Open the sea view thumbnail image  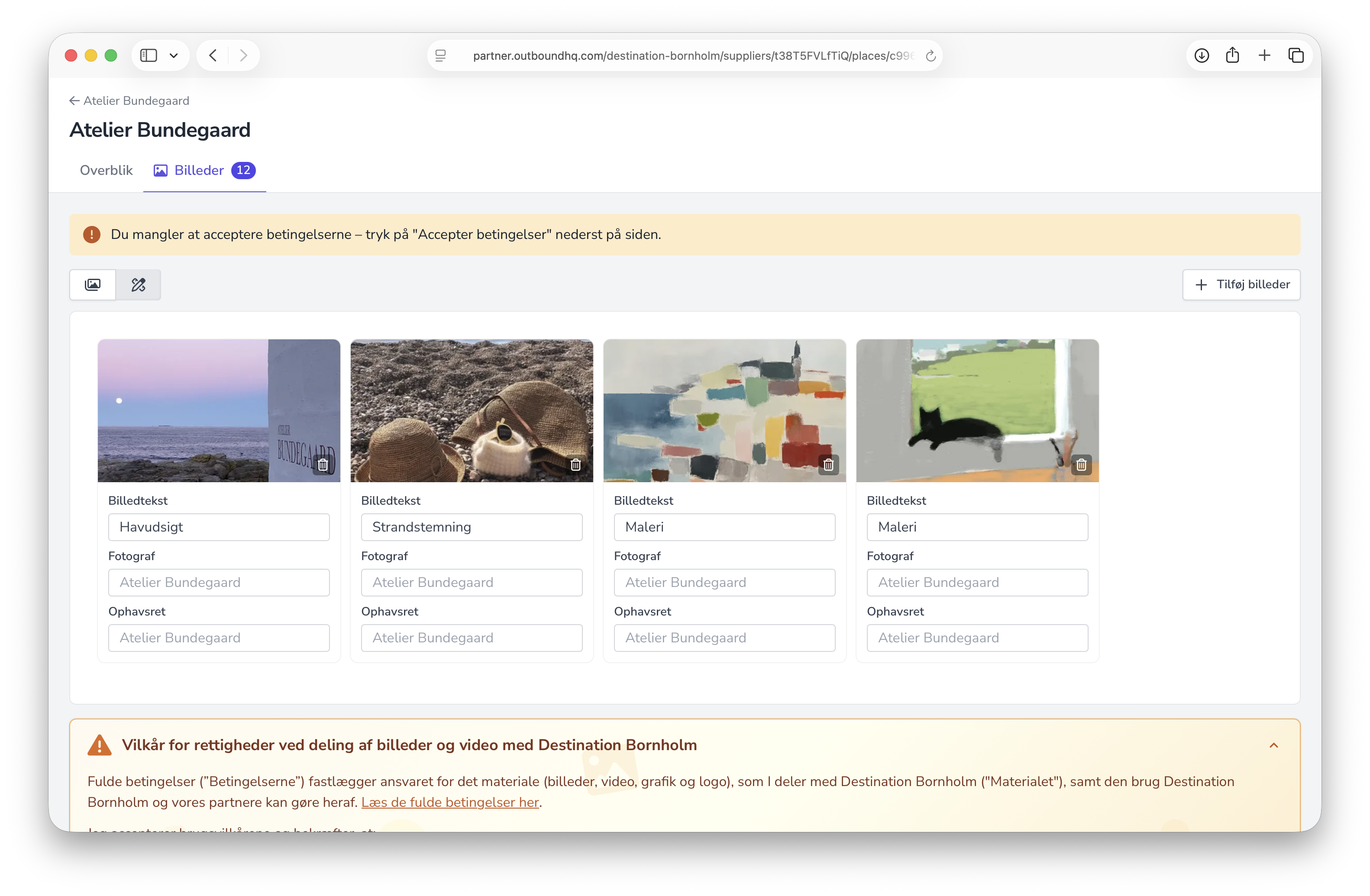pyautogui.click(x=219, y=410)
